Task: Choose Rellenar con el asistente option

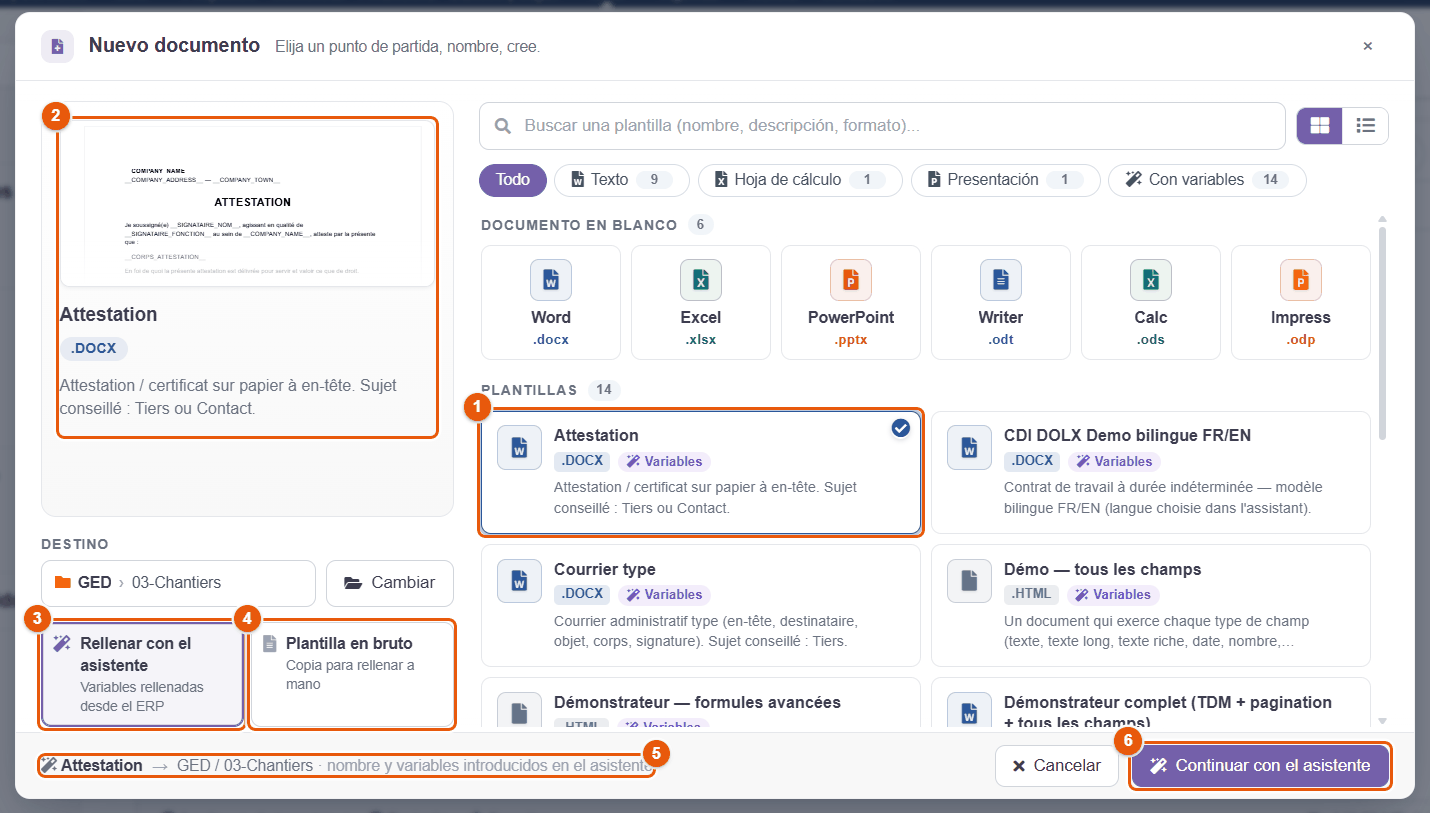Action: click(x=142, y=675)
